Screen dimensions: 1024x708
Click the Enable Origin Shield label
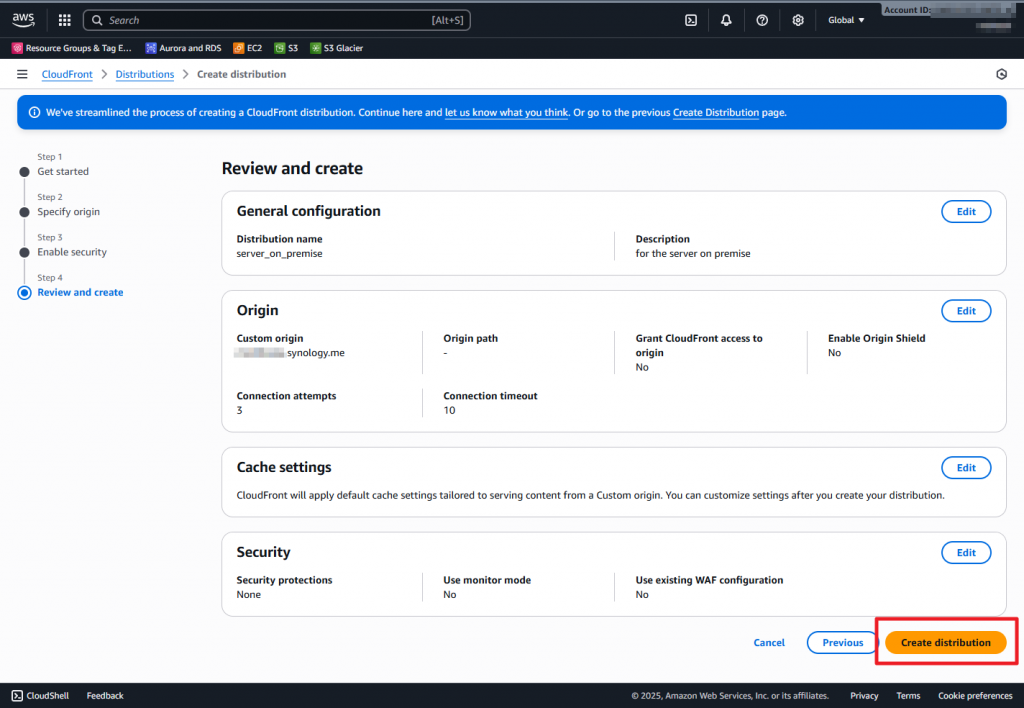(876, 338)
